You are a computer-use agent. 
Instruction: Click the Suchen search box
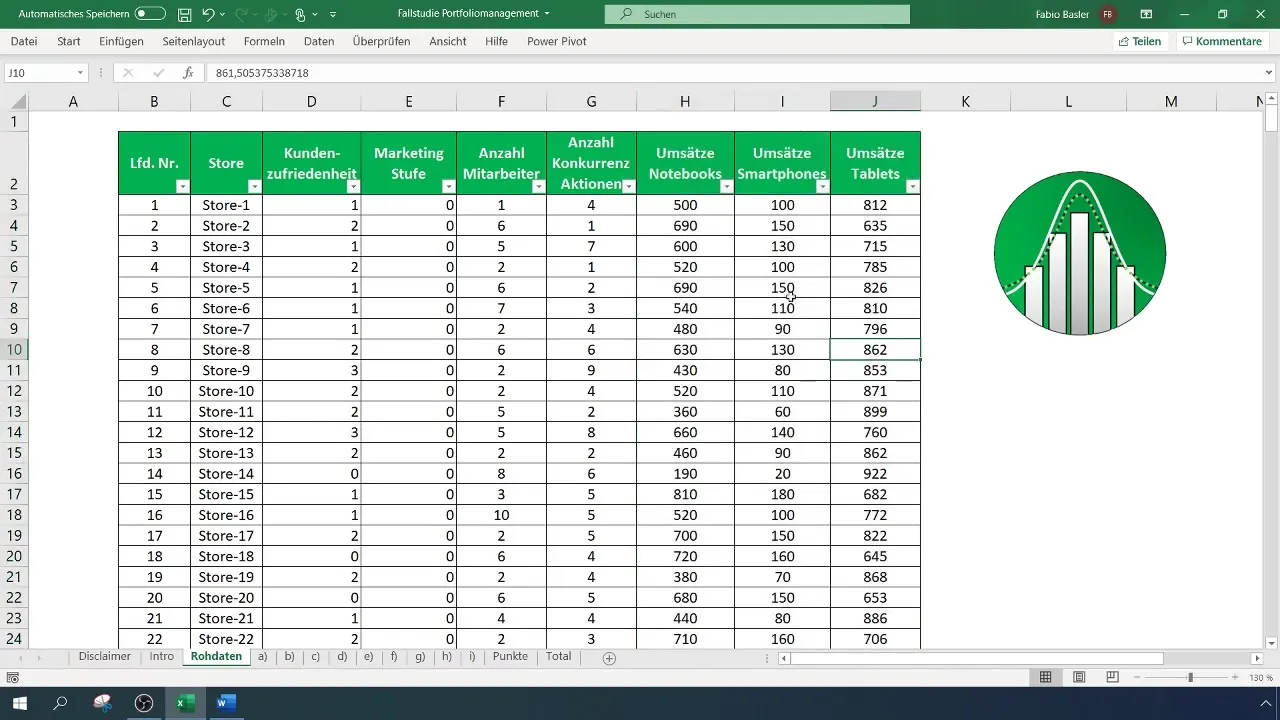[757, 14]
